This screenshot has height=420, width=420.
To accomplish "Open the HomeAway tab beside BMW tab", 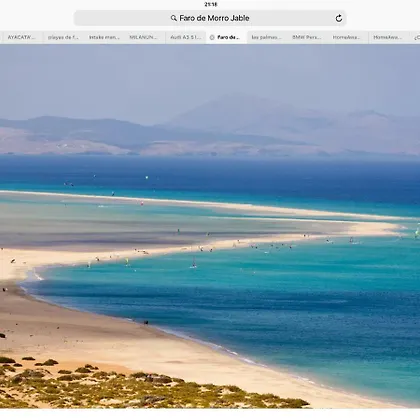I will (x=347, y=37).
